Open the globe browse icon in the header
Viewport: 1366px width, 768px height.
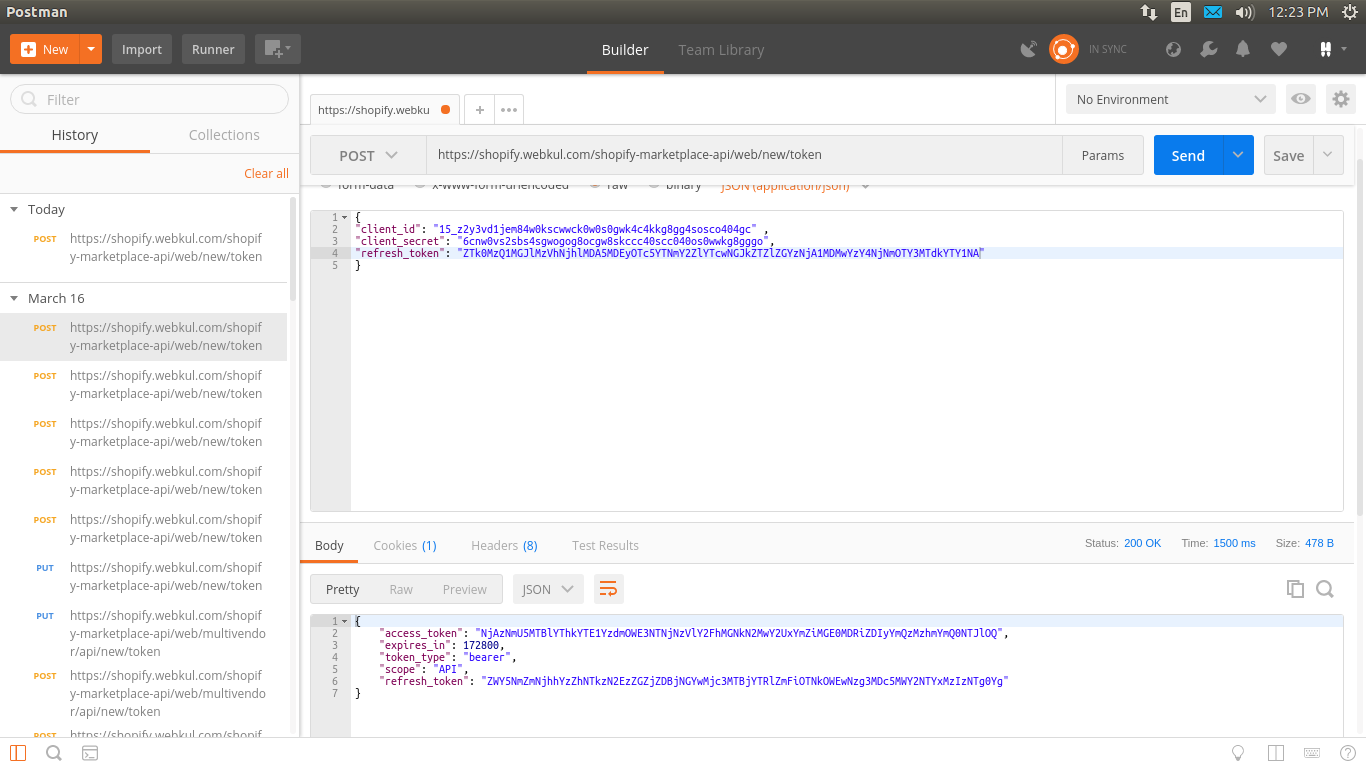point(1174,49)
